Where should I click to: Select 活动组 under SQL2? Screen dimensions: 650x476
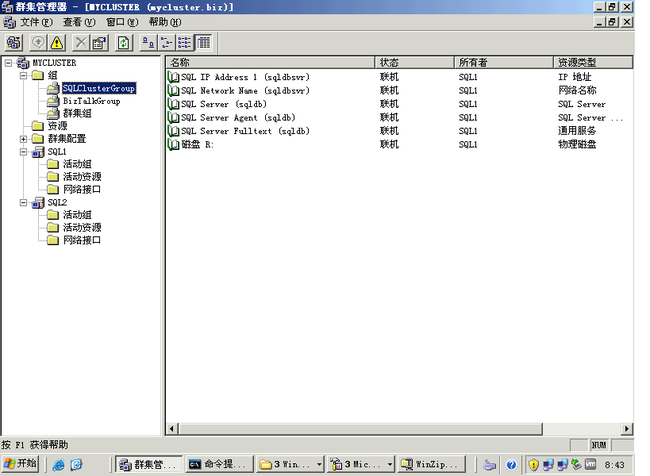[x=77, y=215]
